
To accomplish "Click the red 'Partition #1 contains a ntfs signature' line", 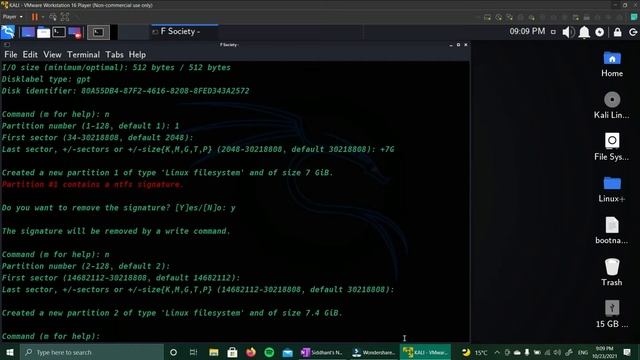I will (x=93, y=184).
